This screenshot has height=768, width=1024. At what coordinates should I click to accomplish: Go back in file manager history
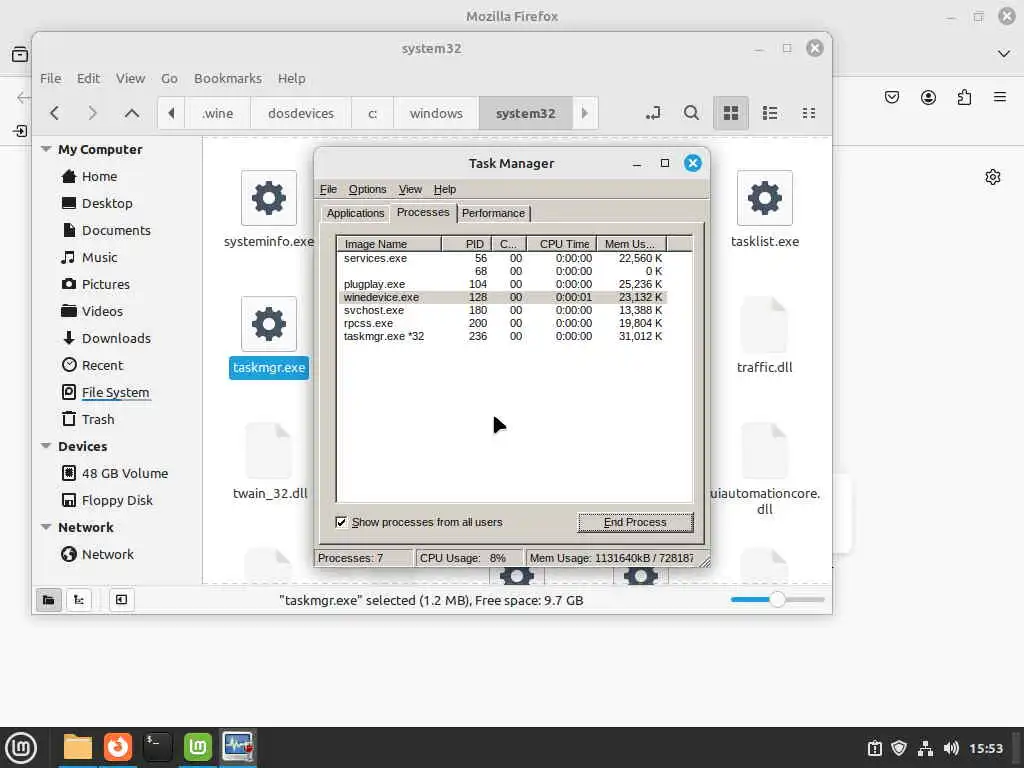point(55,113)
